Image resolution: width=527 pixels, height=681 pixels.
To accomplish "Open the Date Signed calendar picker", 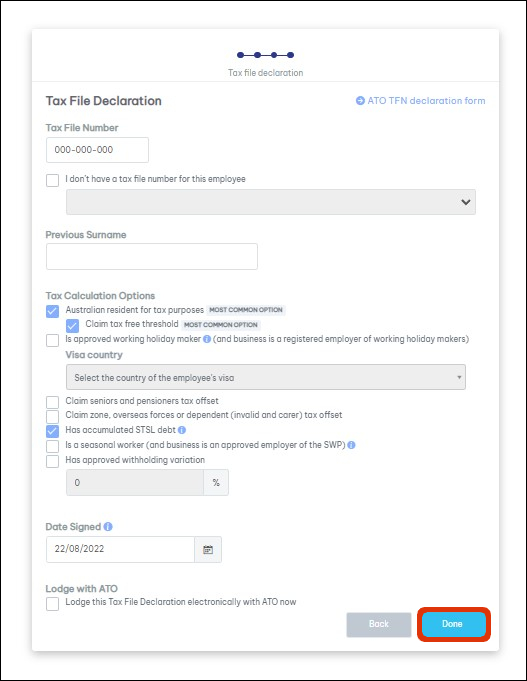I will [x=208, y=549].
